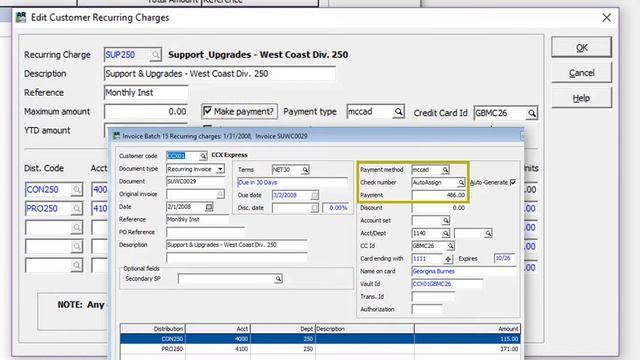Open Credit Card Id GBMC26 lookup
This screenshot has width=640, height=360.
[531, 113]
